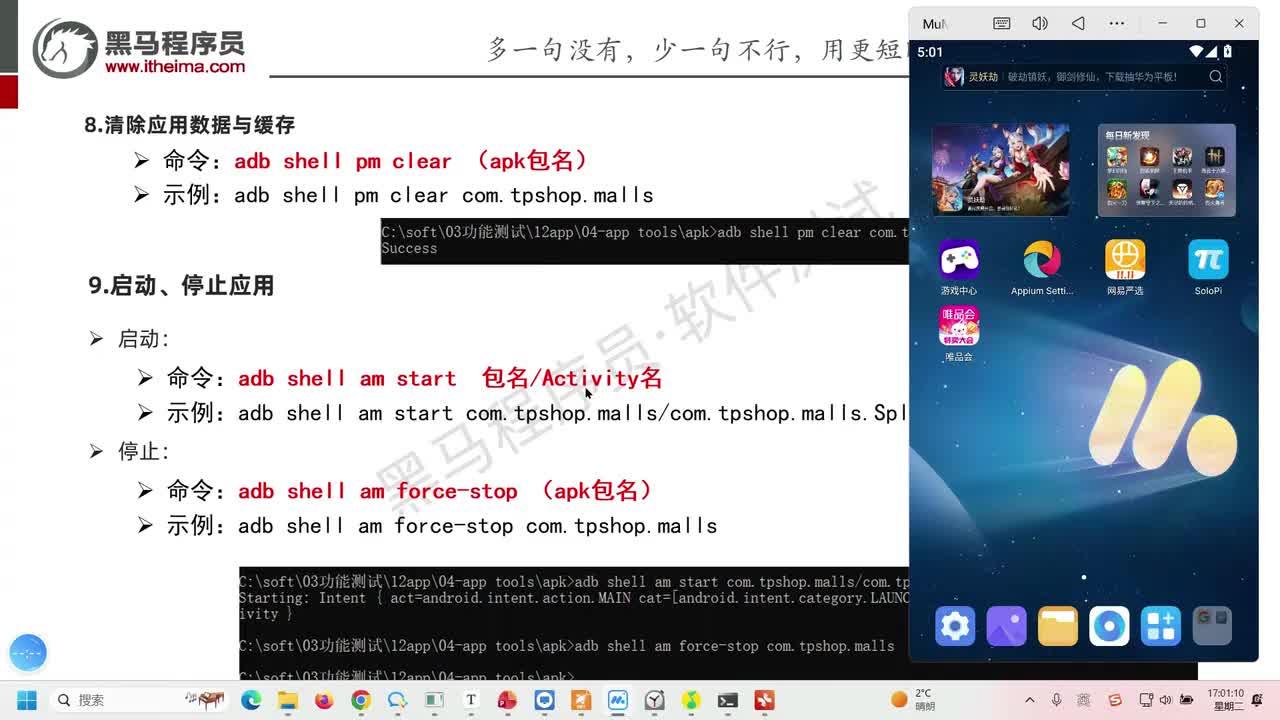Open the File Manager app in dock

1057,626
